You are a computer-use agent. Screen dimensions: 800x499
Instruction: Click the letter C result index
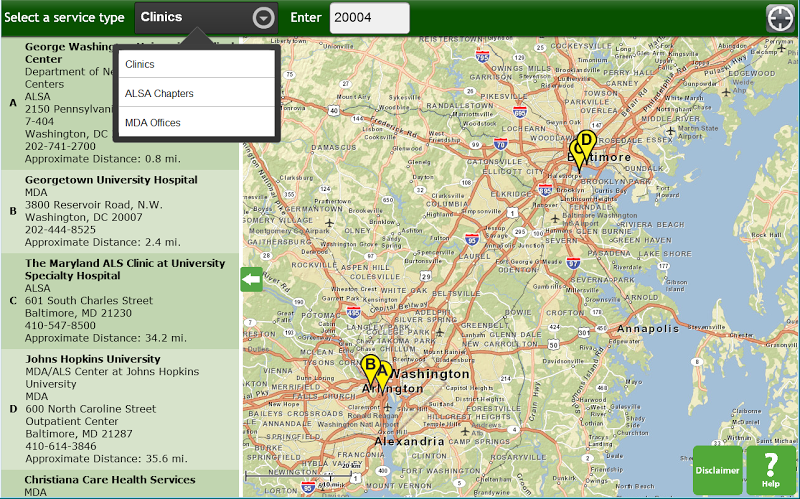click(x=13, y=301)
